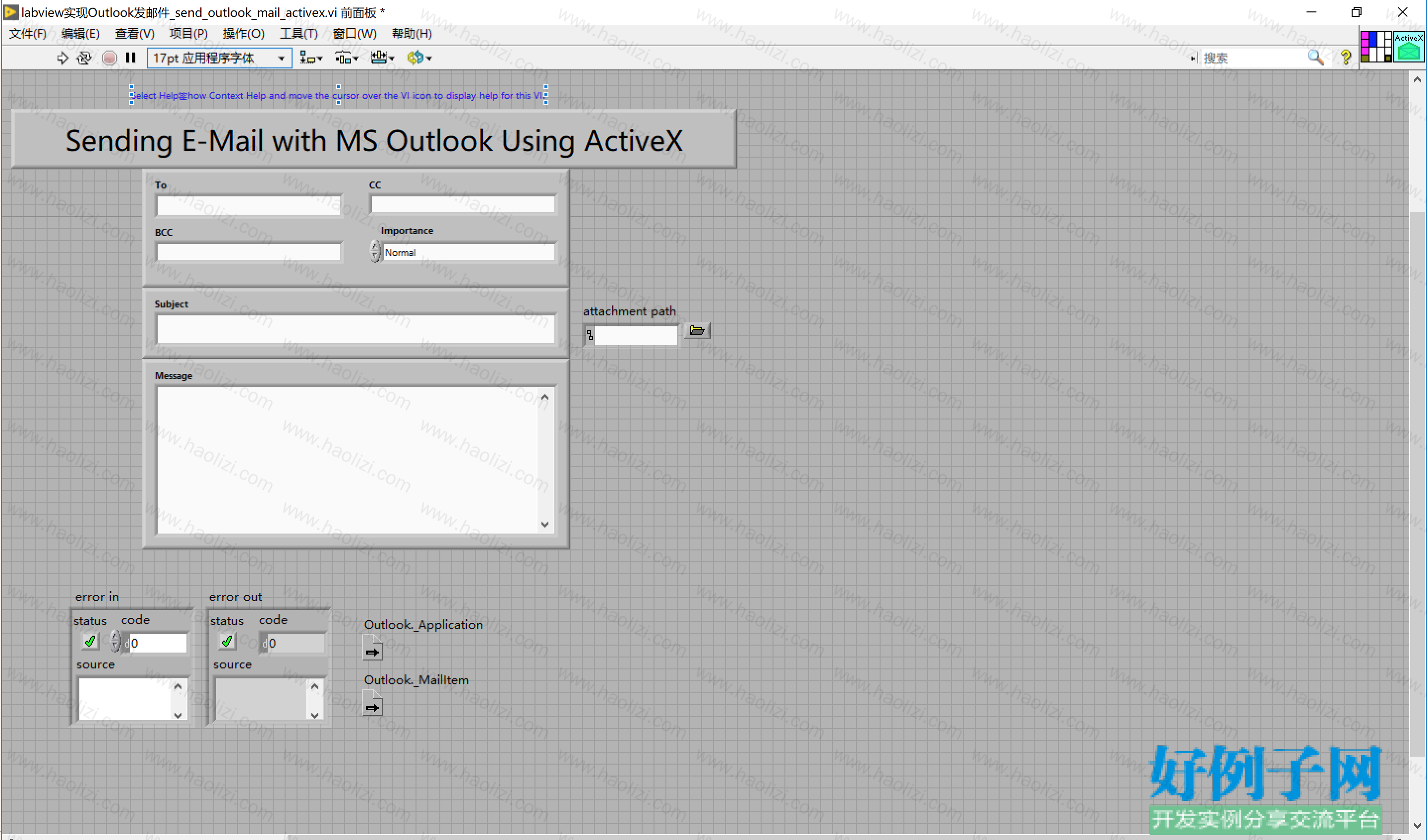Click error out source scroll down arrow
The width and height of the screenshot is (1427, 840).
point(315,715)
